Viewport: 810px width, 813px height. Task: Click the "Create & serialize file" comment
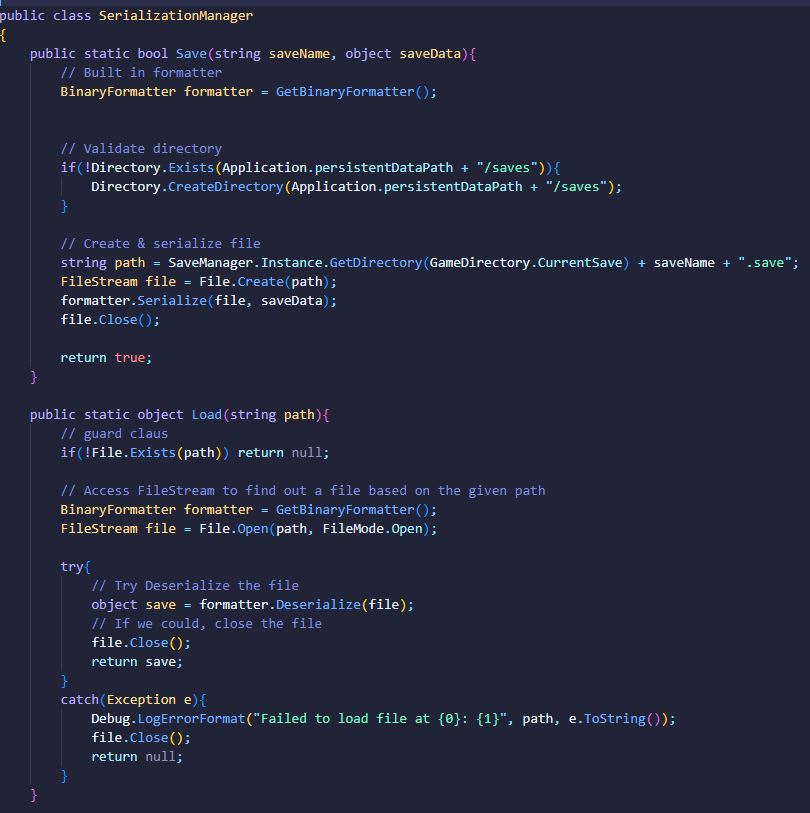(x=160, y=243)
